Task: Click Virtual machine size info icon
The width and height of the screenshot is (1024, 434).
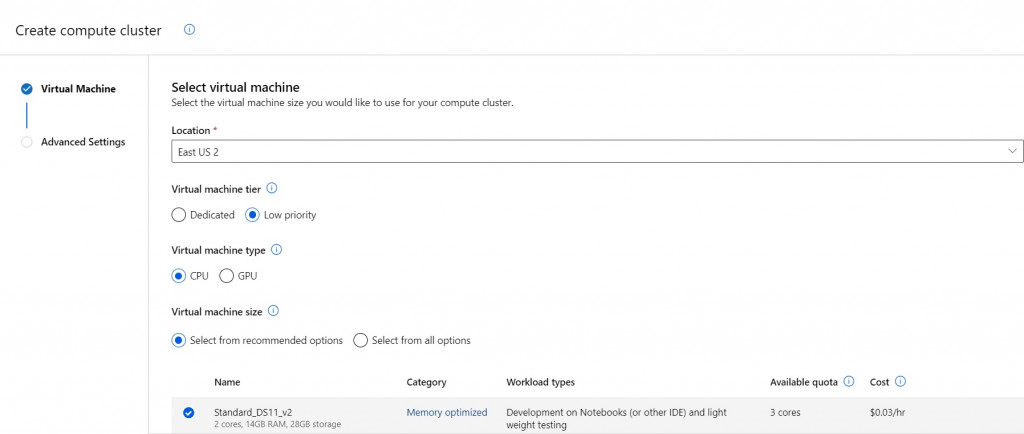Action: tap(273, 311)
